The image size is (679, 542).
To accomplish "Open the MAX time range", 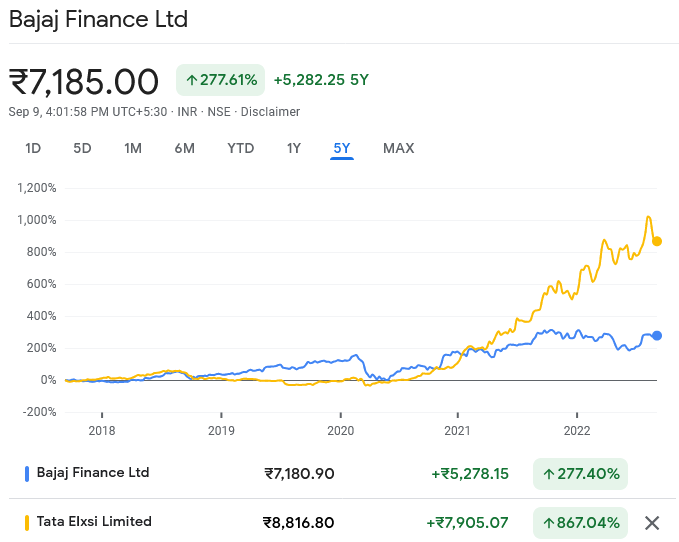I will pos(398,149).
